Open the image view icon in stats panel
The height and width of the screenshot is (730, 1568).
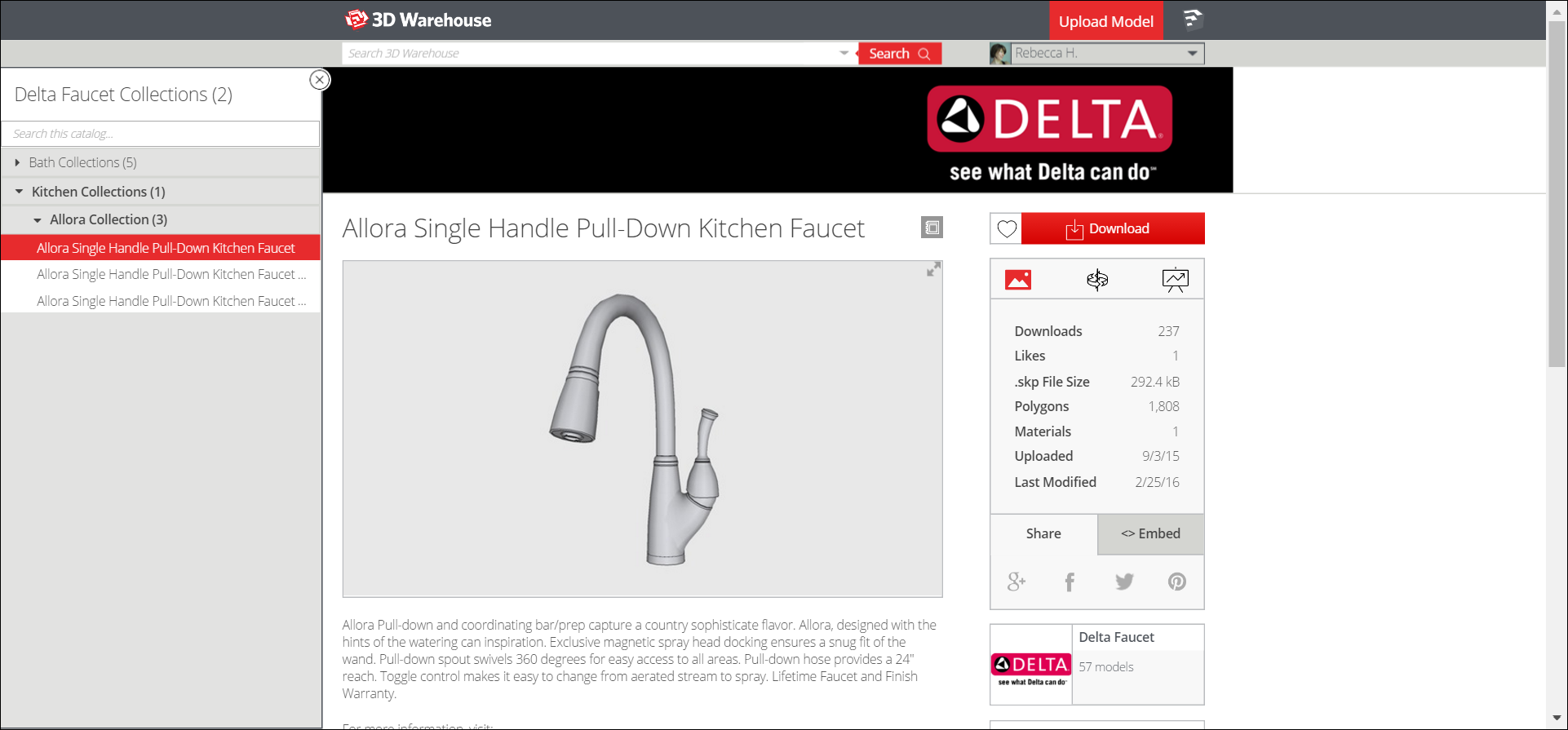point(1018,280)
